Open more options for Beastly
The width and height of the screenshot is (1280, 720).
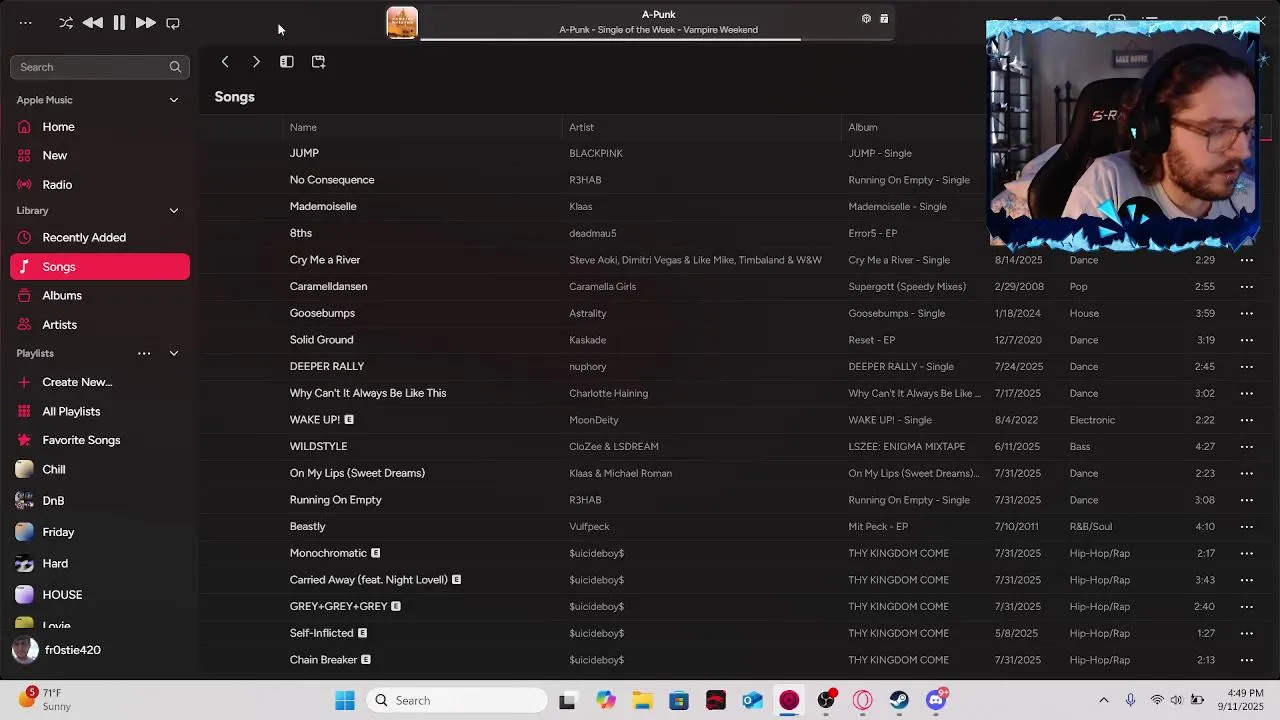[x=1246, y=527]
